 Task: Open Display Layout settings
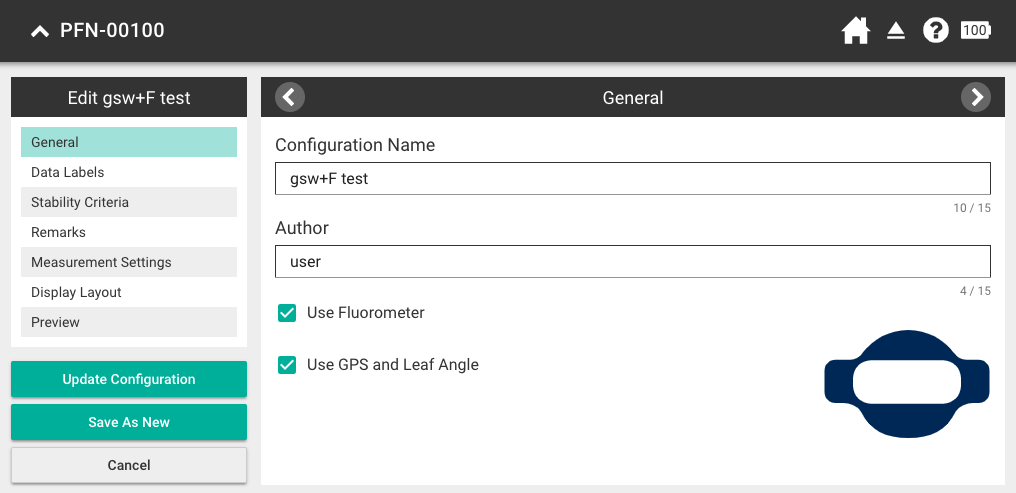[129, 292]
